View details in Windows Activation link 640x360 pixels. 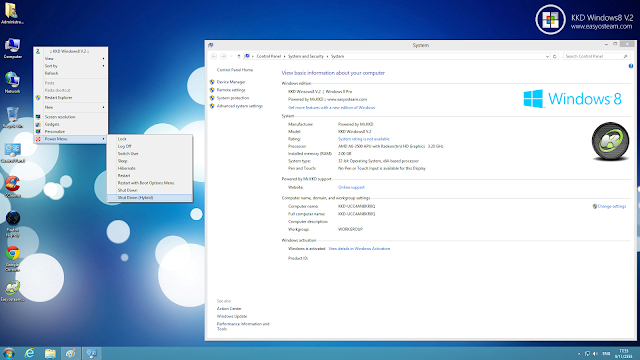[x=359, y=249]
